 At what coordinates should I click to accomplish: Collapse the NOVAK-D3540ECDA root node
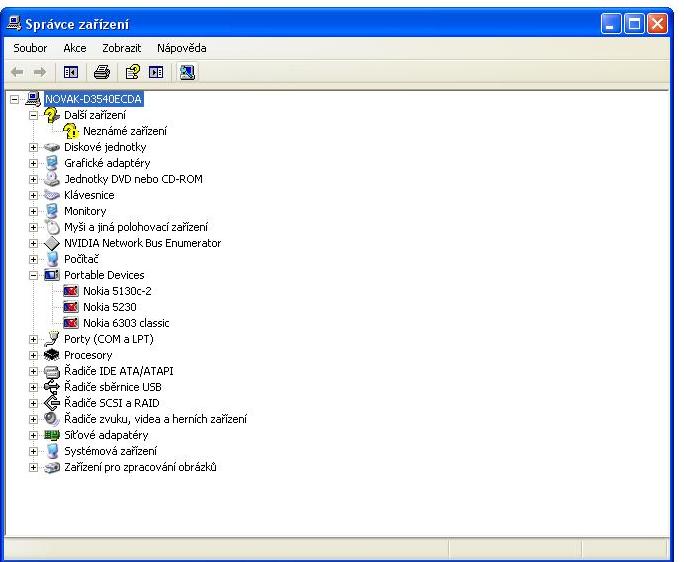pos(14,99)
